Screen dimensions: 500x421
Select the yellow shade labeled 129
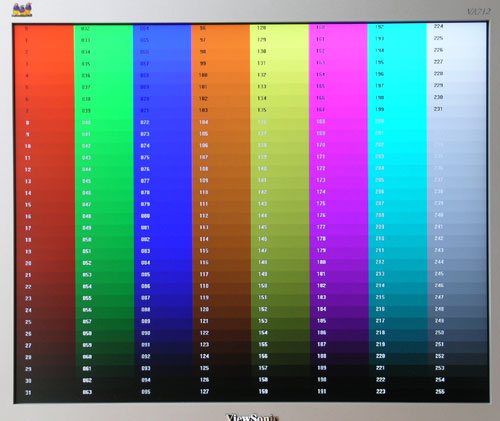279,40
